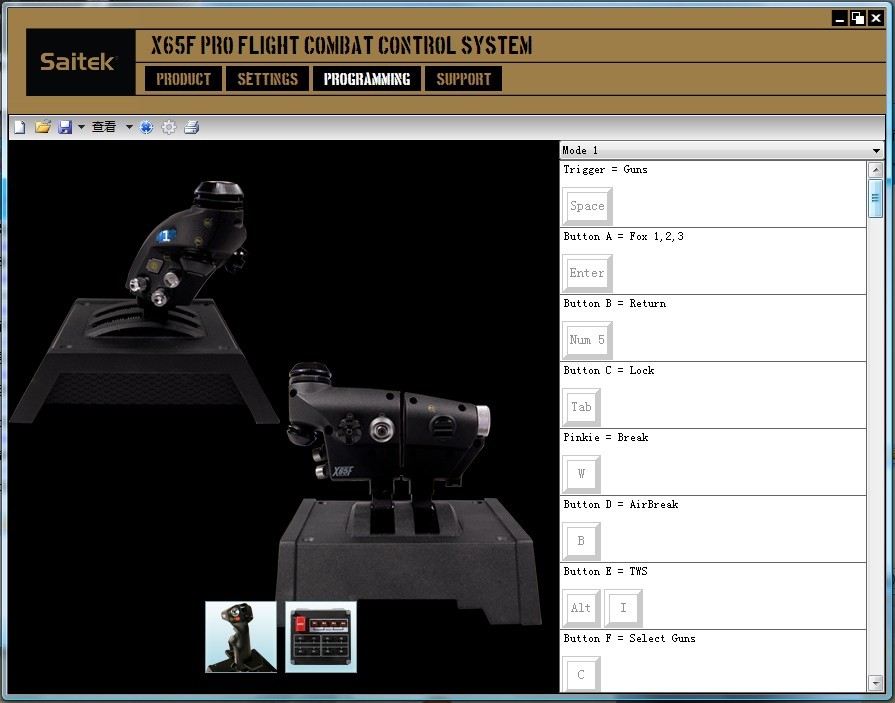Click the 'Trigger = Guns' label
This screenshot has height=703, width=895.
[x=605, y=169]
